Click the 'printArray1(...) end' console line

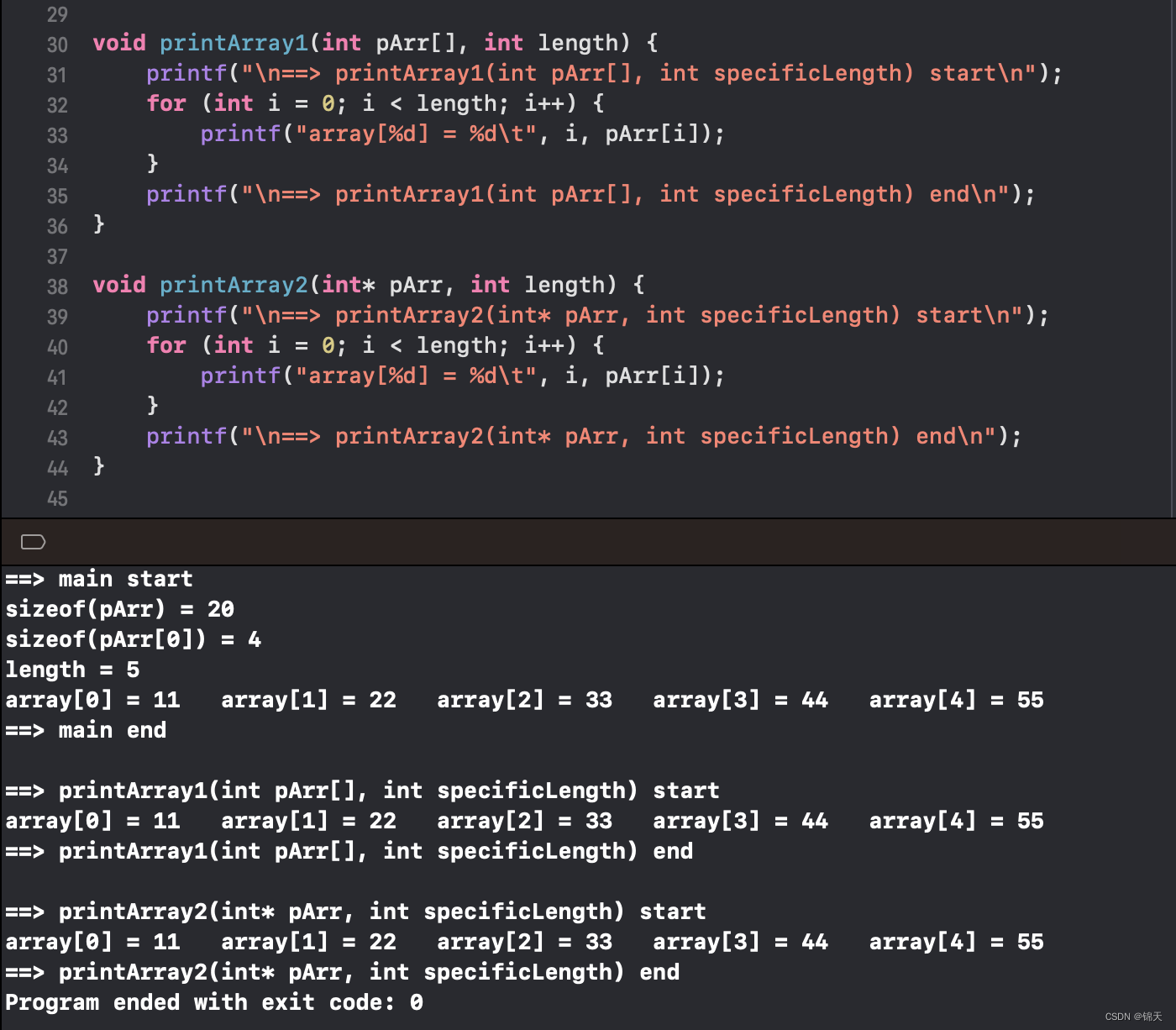pyautogui.click(x=349, y=851)
